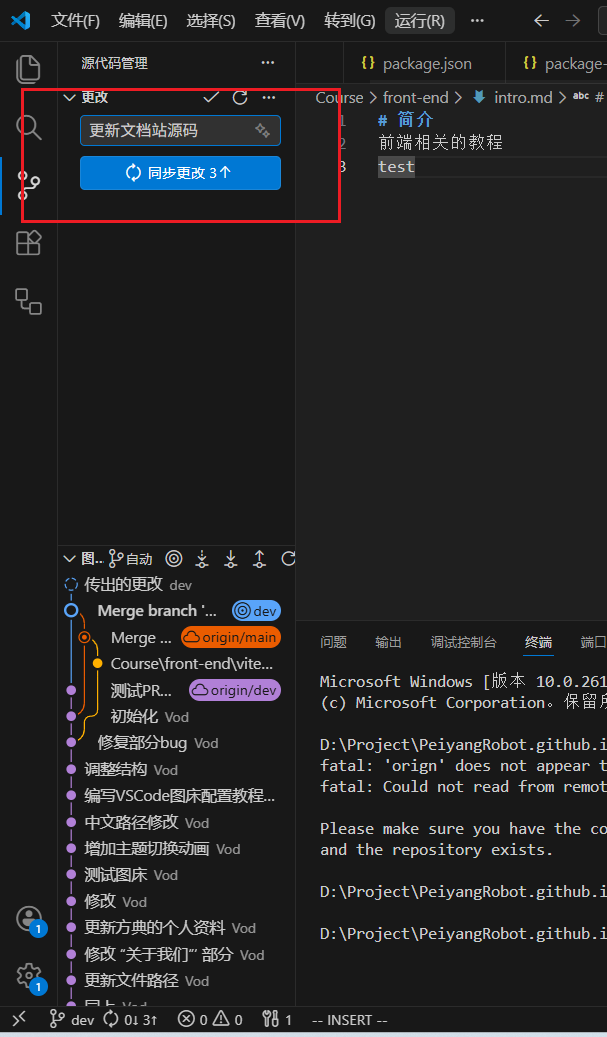The height and width of the screenshot is (1037, 607).
Task: Generate commit message with sparkle icon
Action: (x=263, y=130)
